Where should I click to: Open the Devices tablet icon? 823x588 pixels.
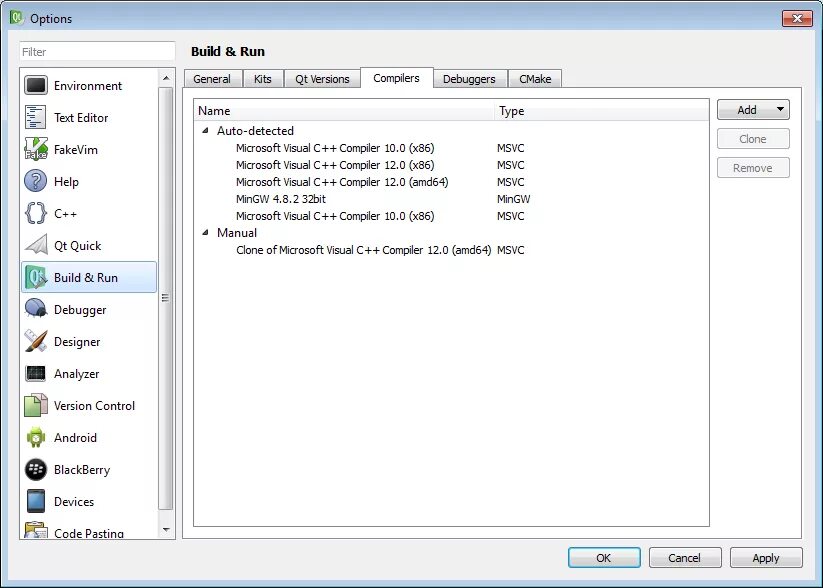(36, 502)
